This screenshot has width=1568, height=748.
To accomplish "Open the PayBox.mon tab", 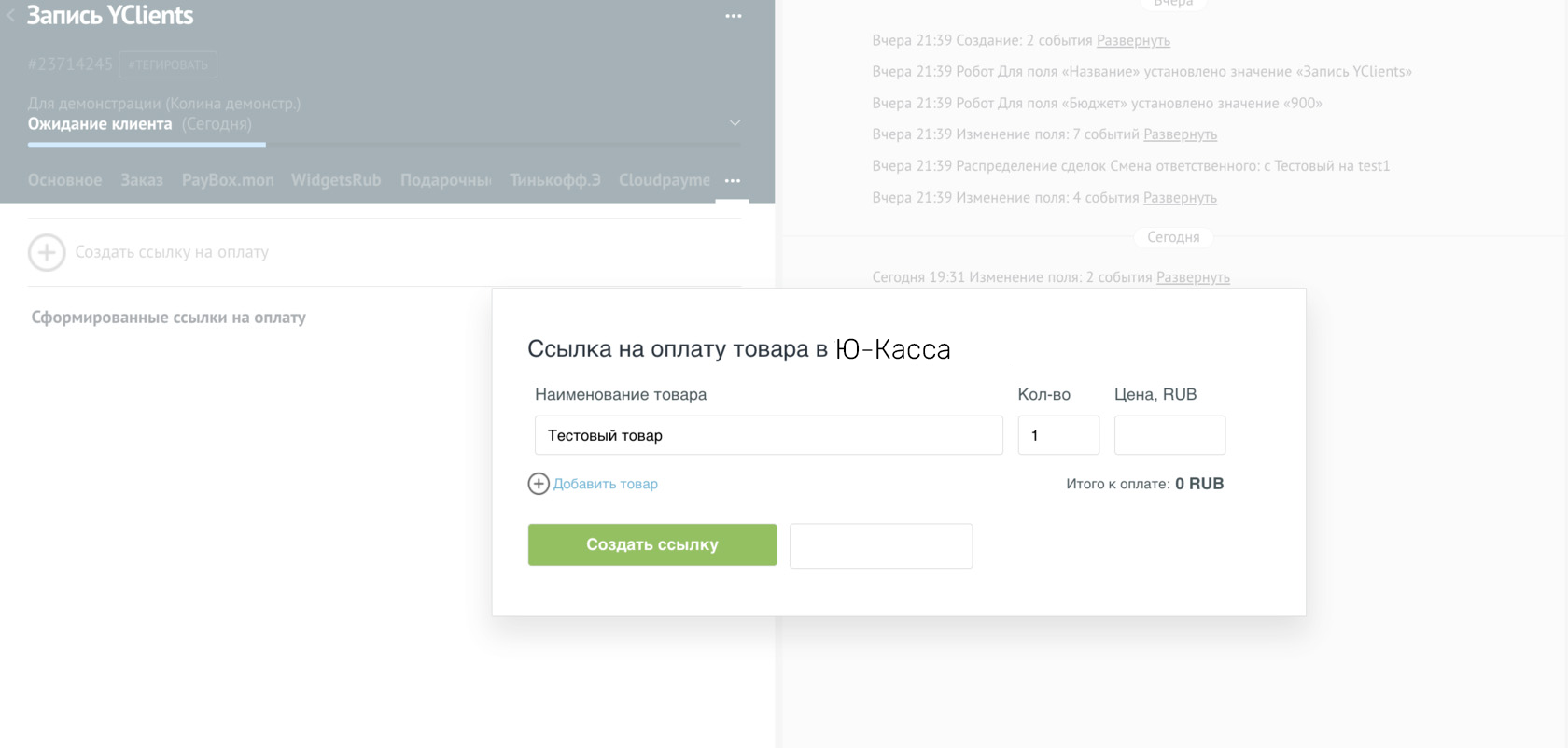I will tap(228, 180).
